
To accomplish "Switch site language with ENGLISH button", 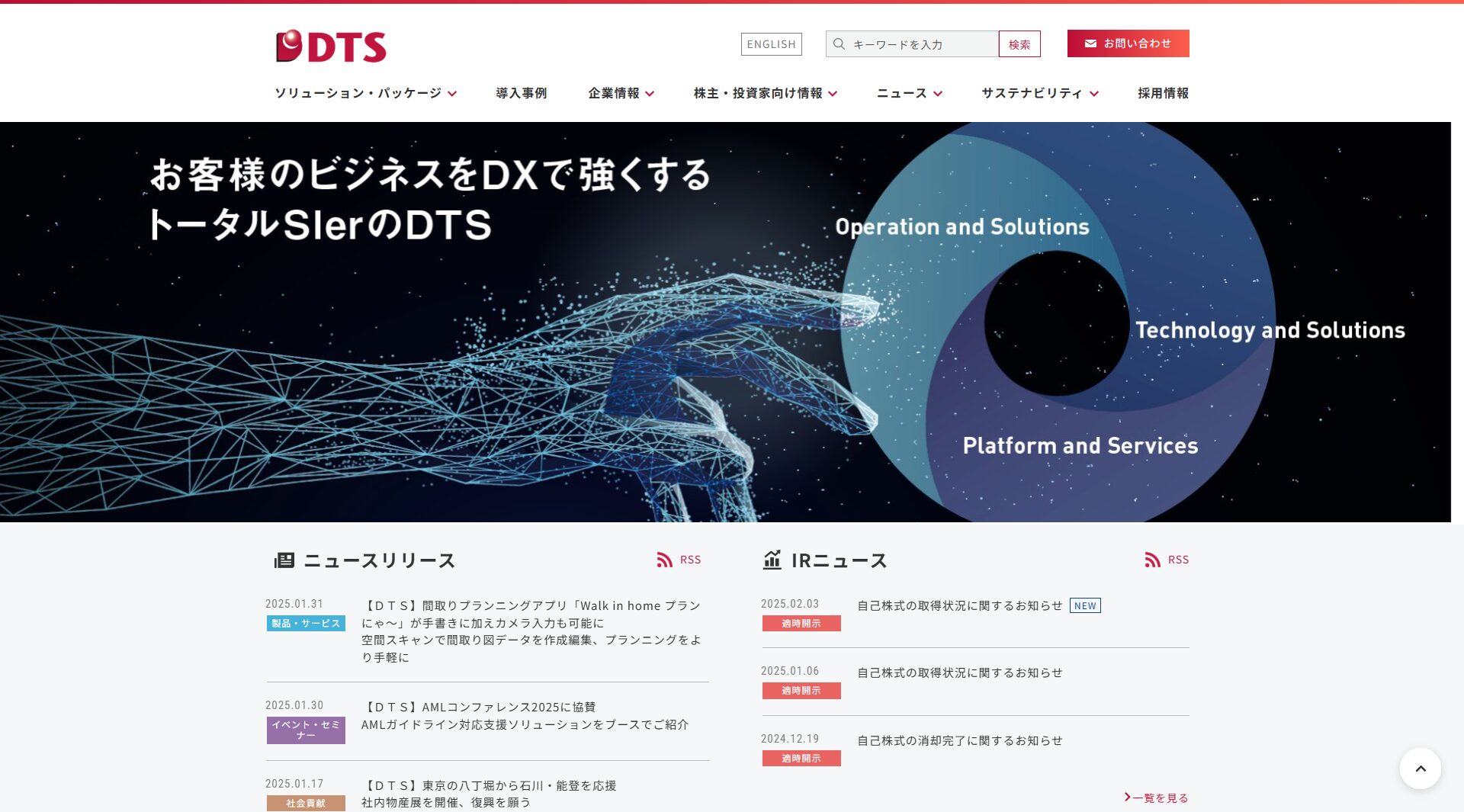I will (771, 44).
